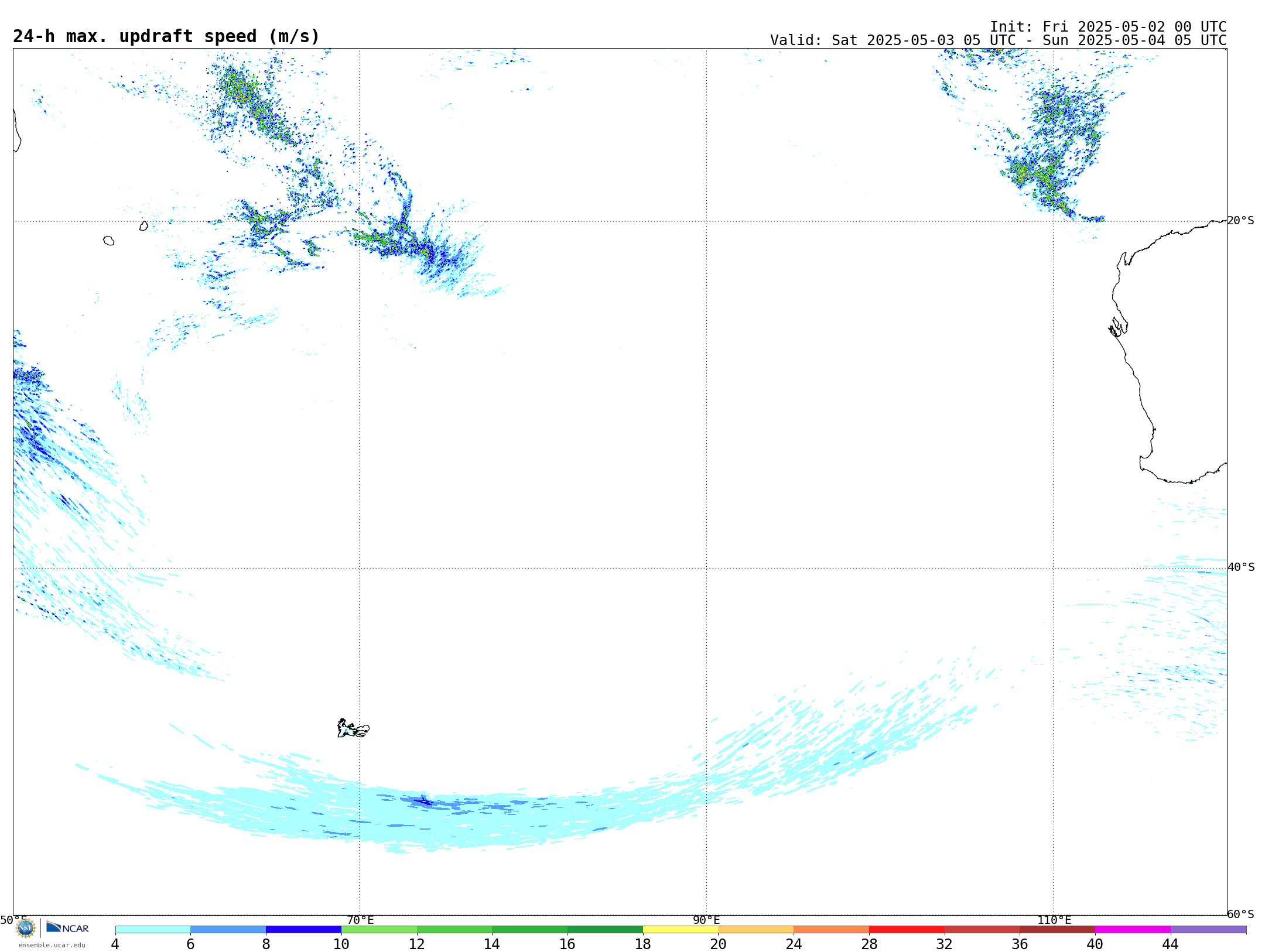Select the plot title '24-h max. updraft speed (m/s)'

click(166, 36)
